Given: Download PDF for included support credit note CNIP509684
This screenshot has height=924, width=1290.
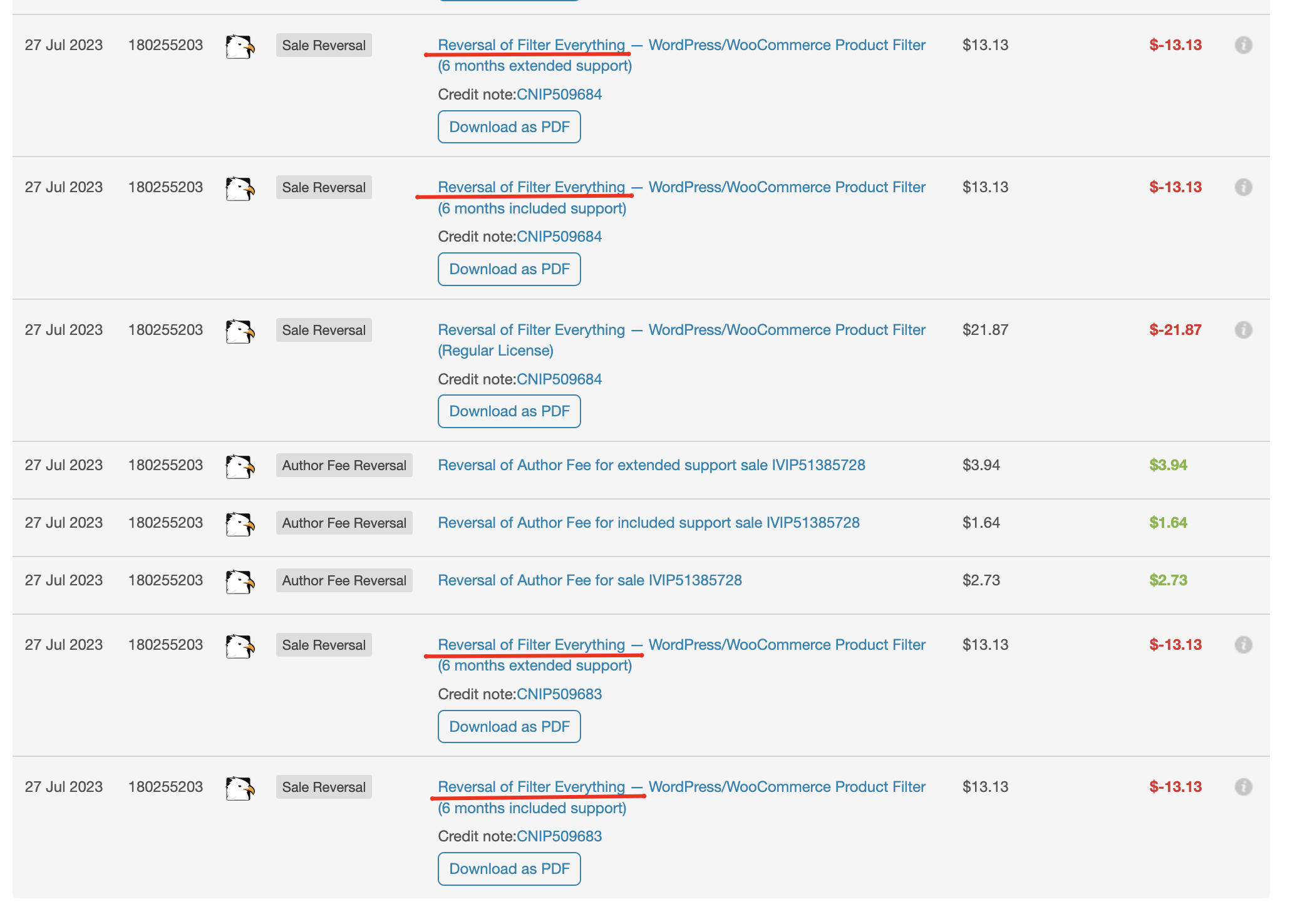Looking at the screenshot, I should click(x=509, y=269).
